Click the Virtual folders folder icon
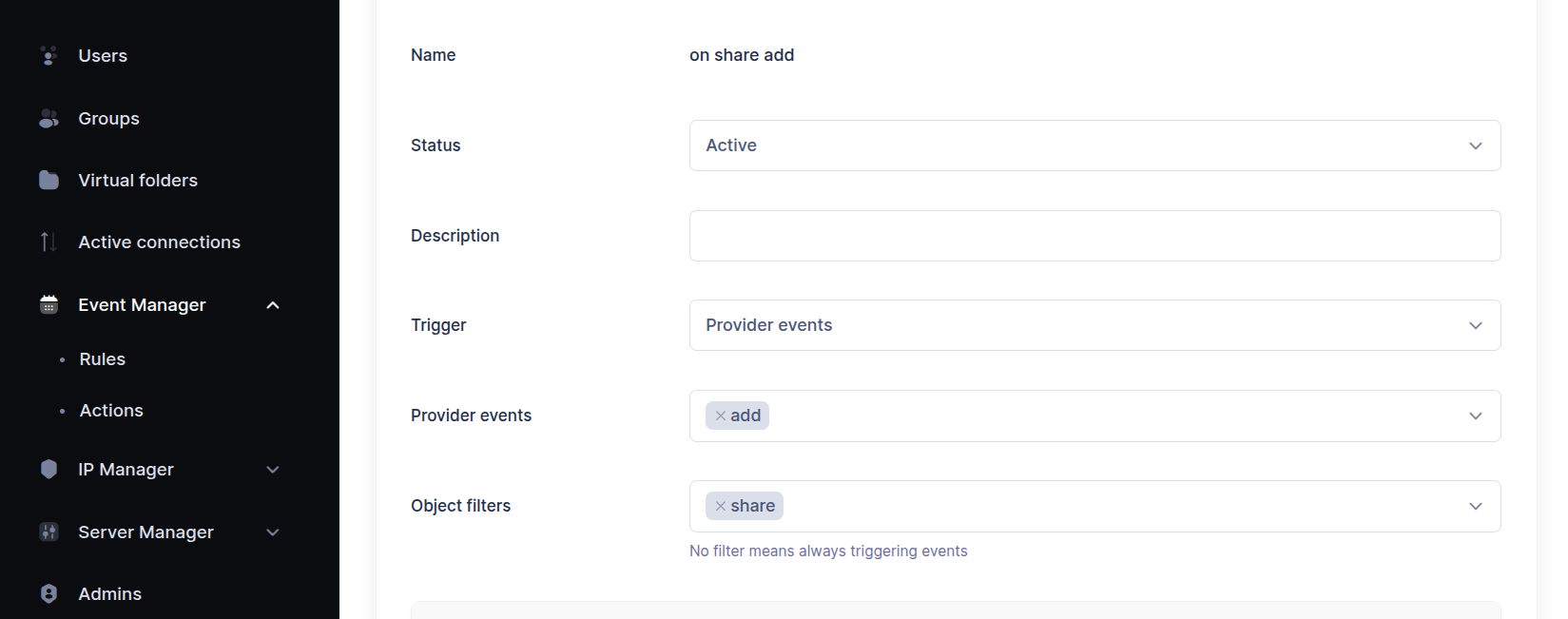The width and height of the screenshot is (1568, 619). point(48,181)
